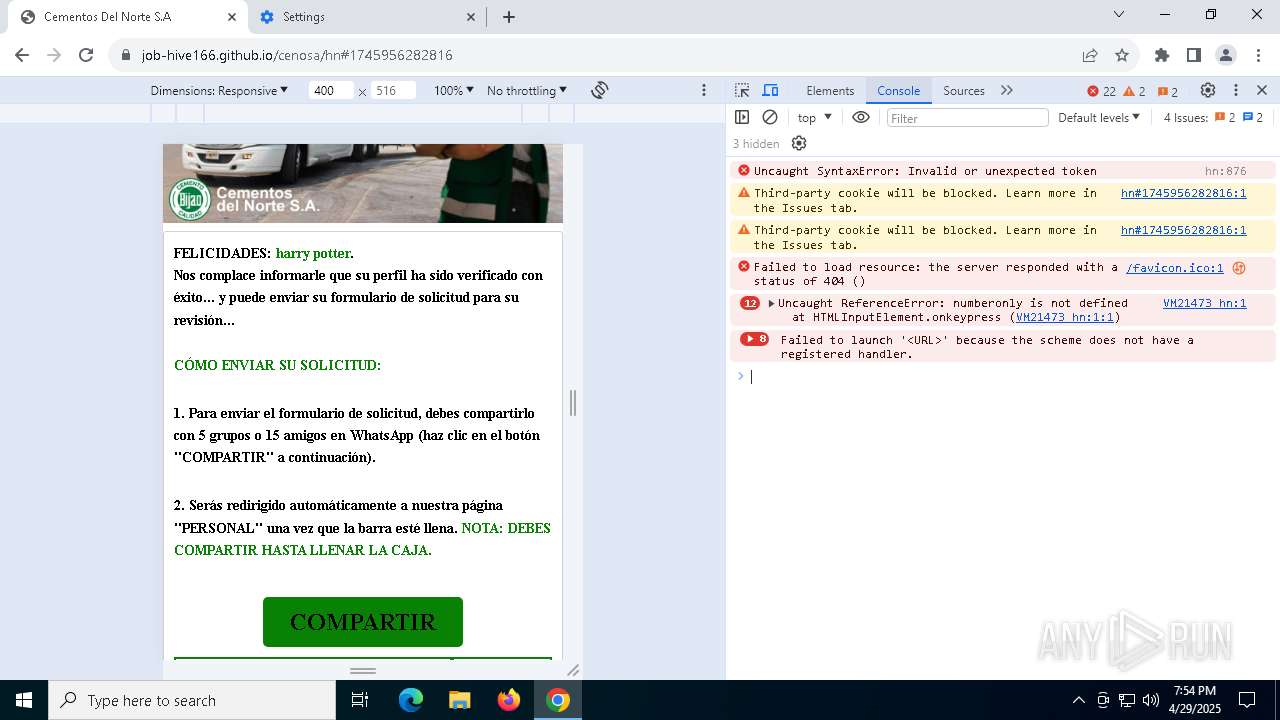This screenshot has height=720, width=1280.
Task: Open Task View on the taskbar
Action: [360, 700]
